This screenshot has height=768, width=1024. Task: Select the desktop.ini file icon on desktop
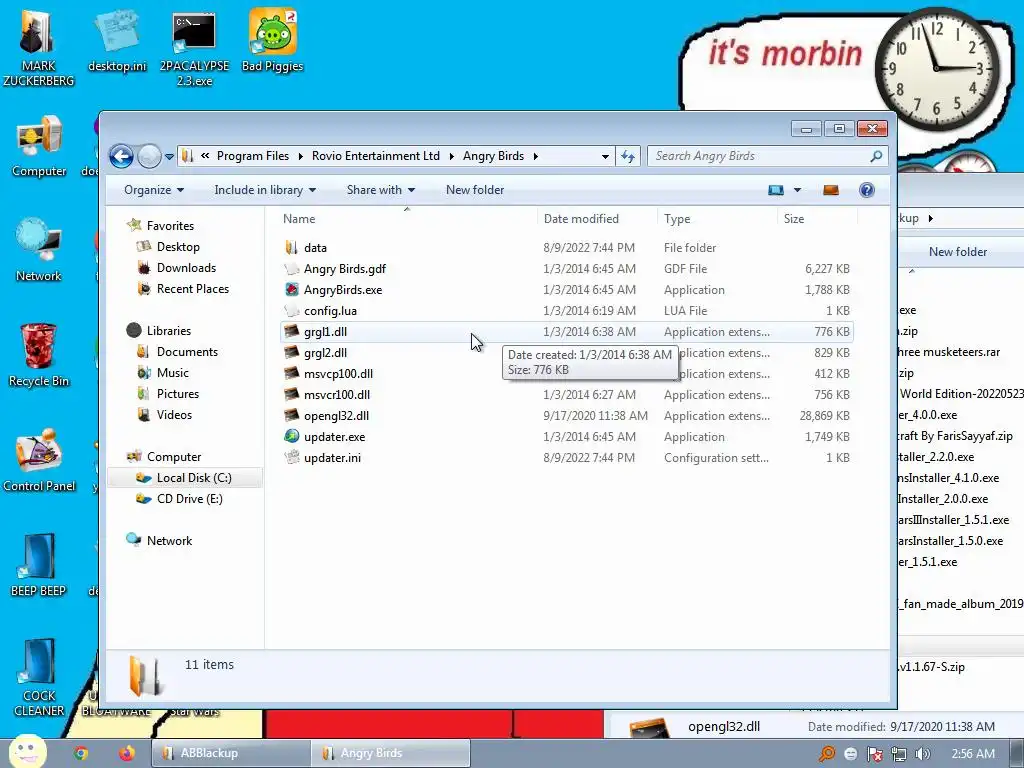(x=117, y=40)
